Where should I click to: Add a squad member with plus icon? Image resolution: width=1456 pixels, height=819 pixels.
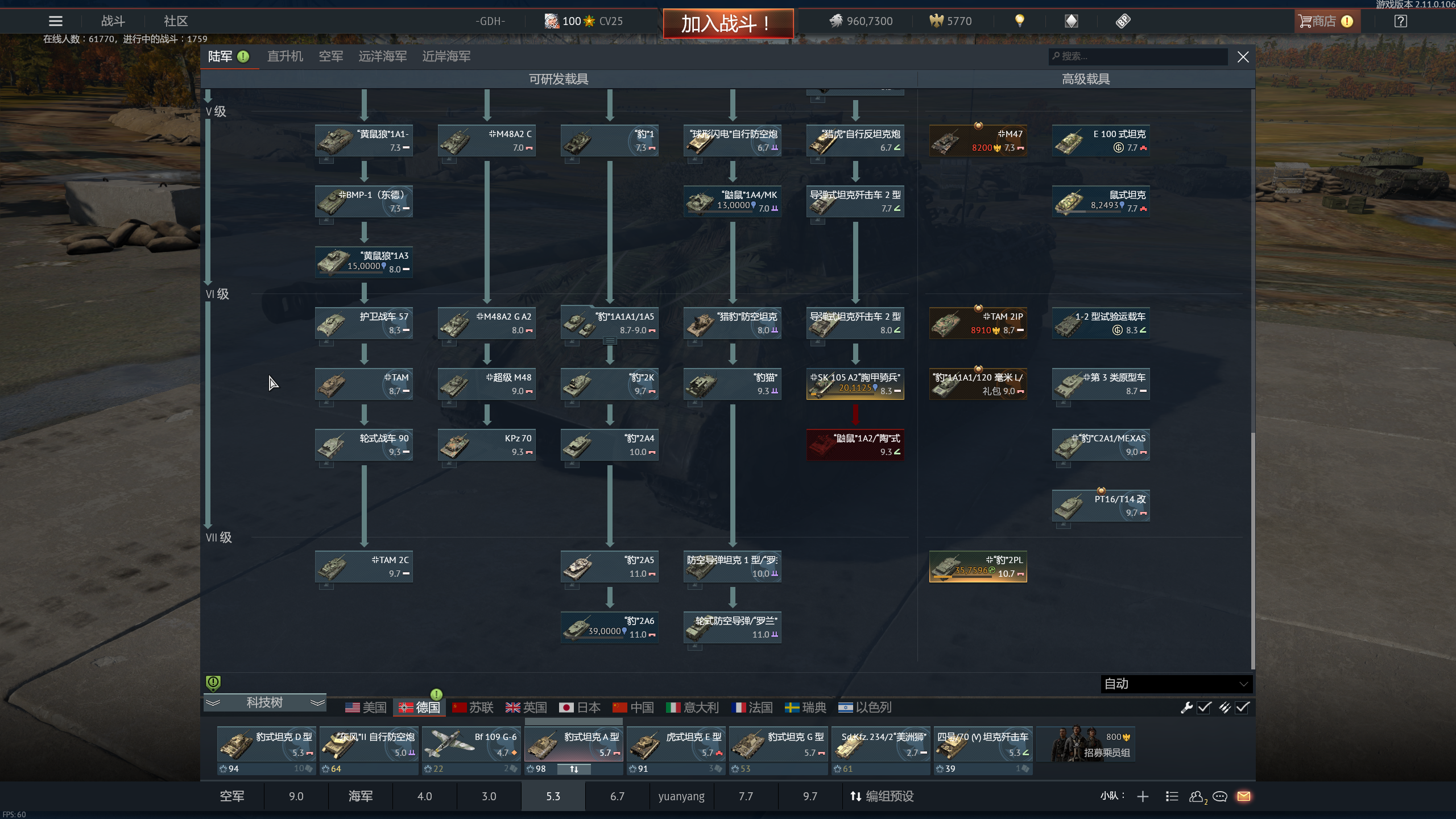[x=1143, y=796]
